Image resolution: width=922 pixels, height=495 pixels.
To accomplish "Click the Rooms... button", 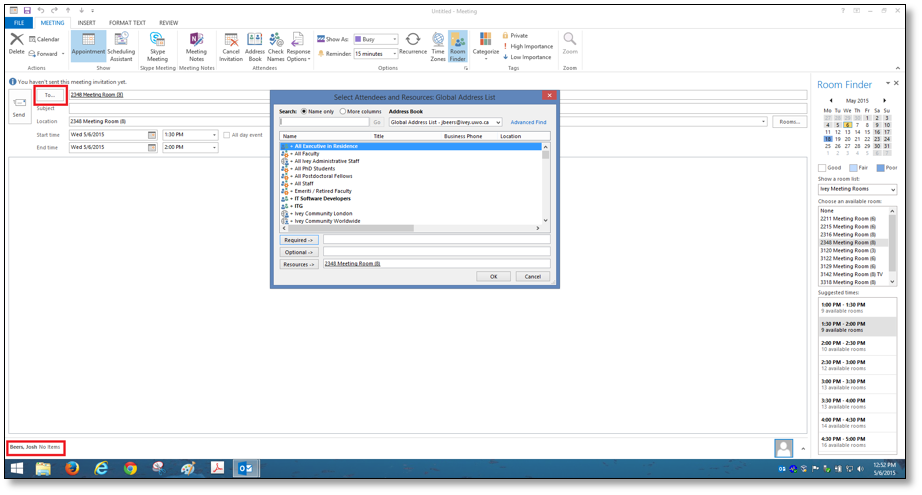I will [789, 122].
